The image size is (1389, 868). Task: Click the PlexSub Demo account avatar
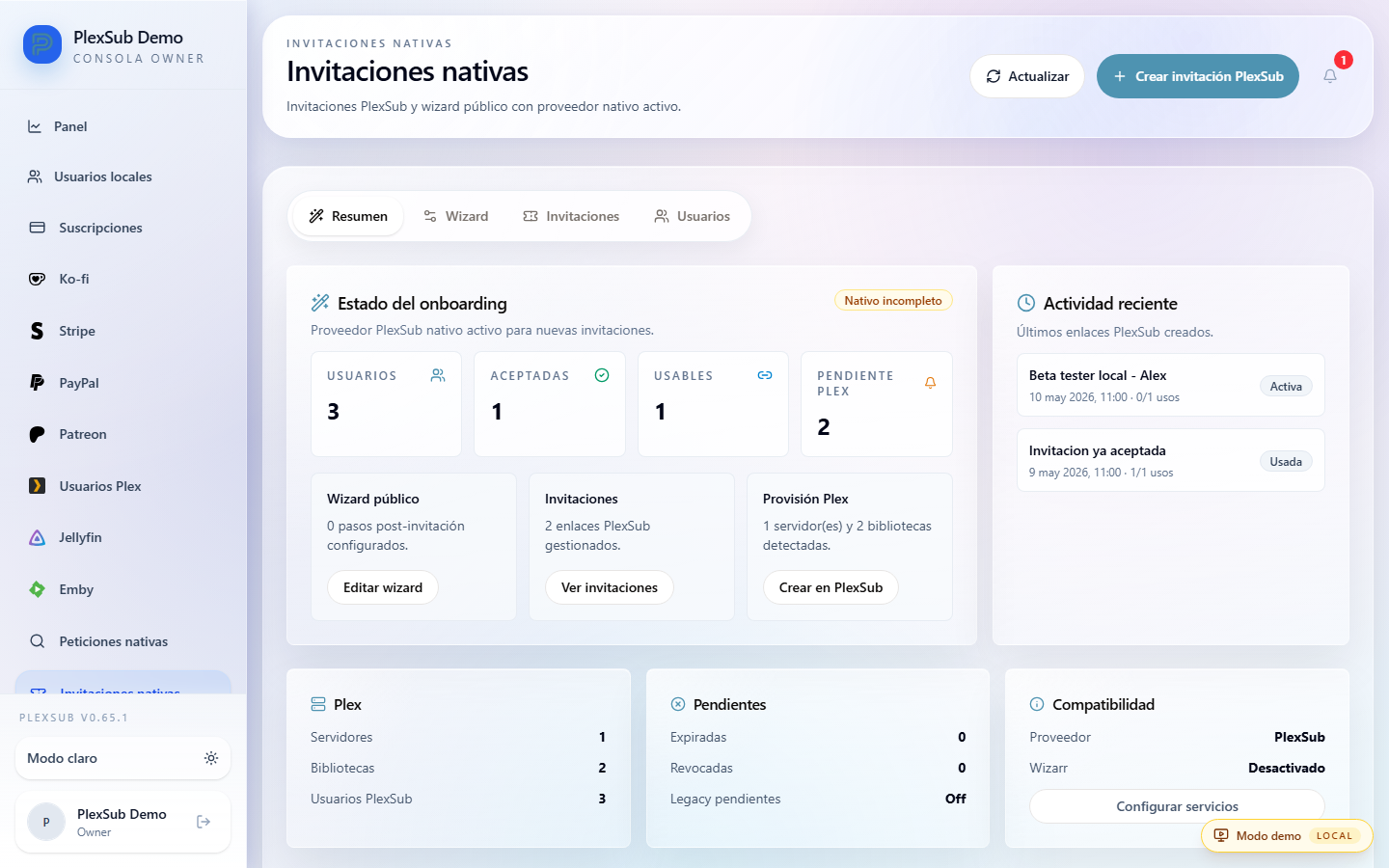(x=46, y=822)
